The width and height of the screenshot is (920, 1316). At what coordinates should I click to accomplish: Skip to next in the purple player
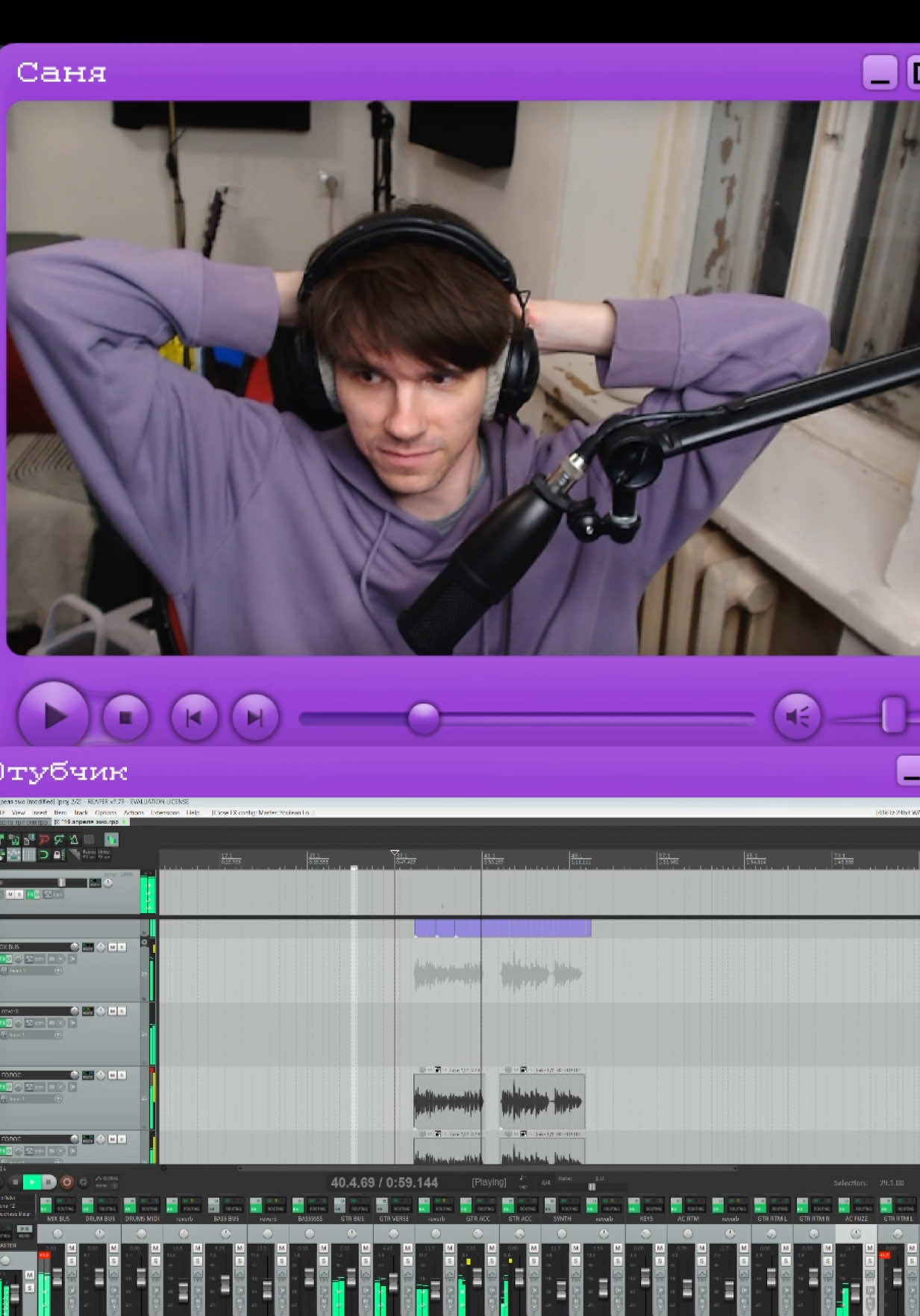point(255,717)
